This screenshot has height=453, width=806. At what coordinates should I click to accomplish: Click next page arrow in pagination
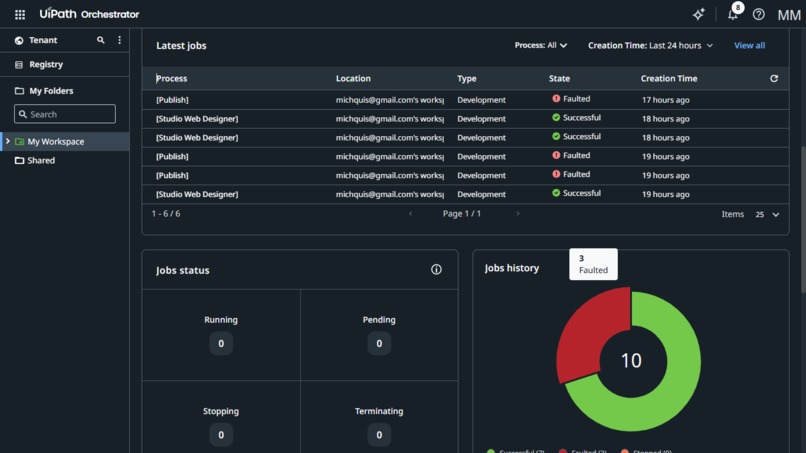[518, 213]
